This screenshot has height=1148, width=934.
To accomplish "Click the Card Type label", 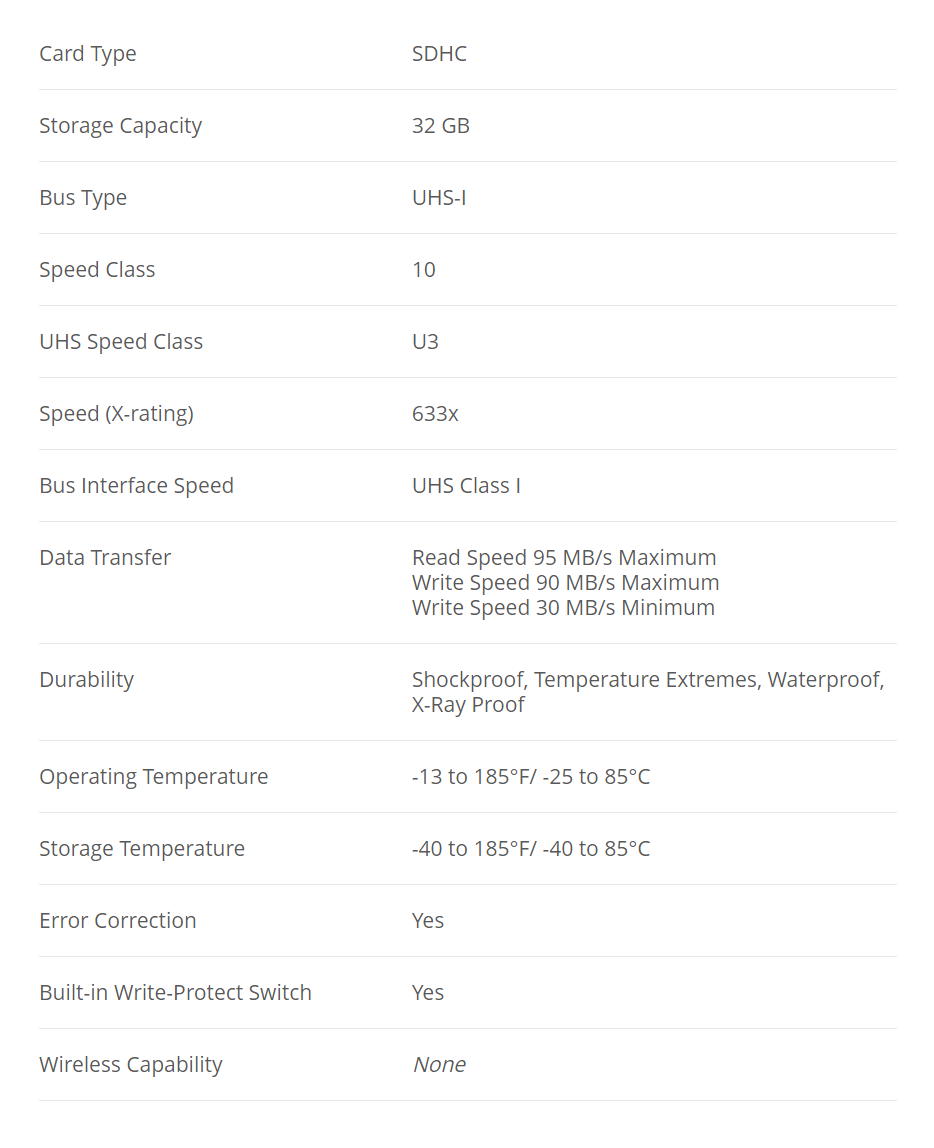I will pos(88,53).
